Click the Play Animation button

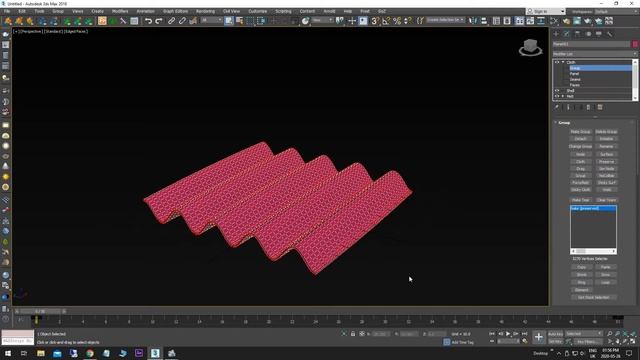[508, 334]
